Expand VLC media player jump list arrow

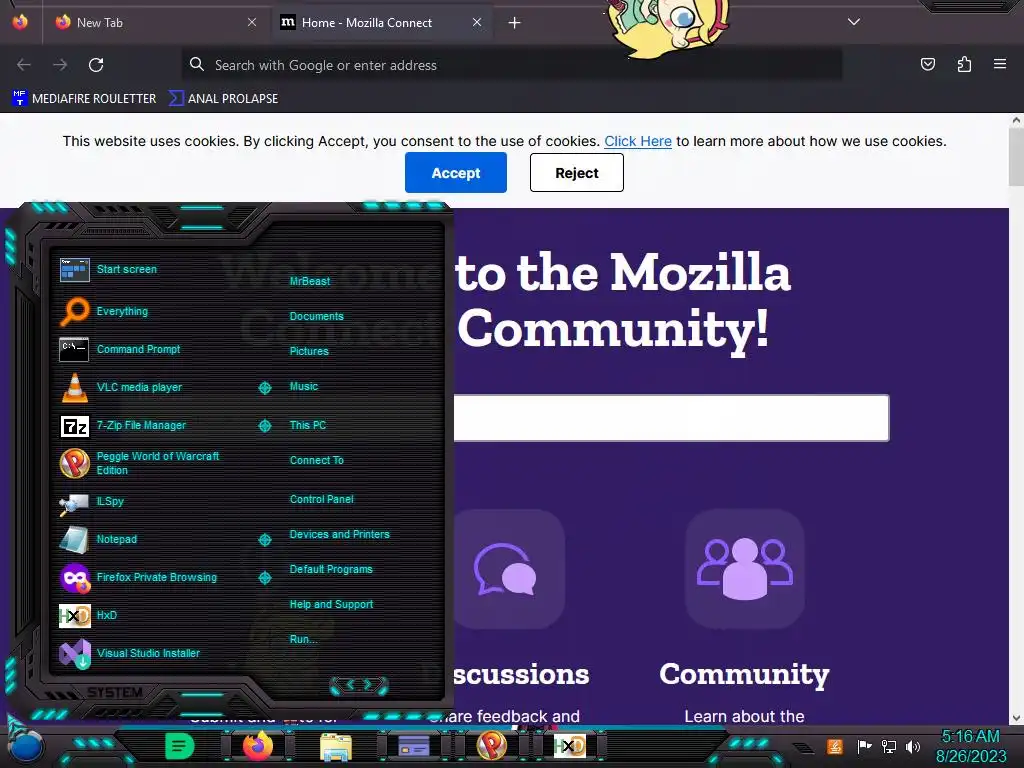[x=264, y=388]
